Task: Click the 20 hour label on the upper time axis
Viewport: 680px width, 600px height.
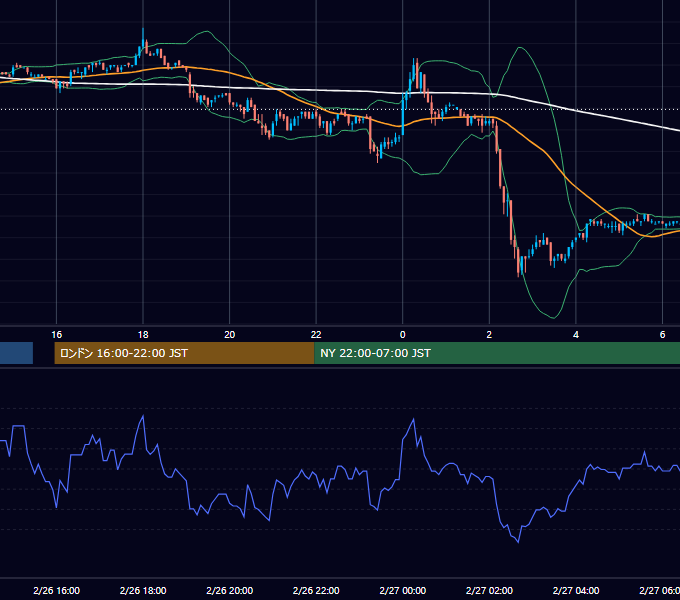Action: pos(229,335)
